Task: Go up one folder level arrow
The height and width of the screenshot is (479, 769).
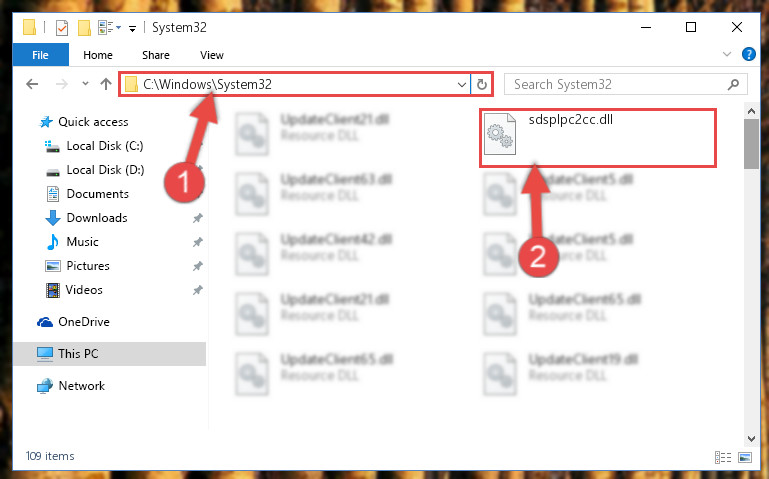Action: tap(106, 84)
